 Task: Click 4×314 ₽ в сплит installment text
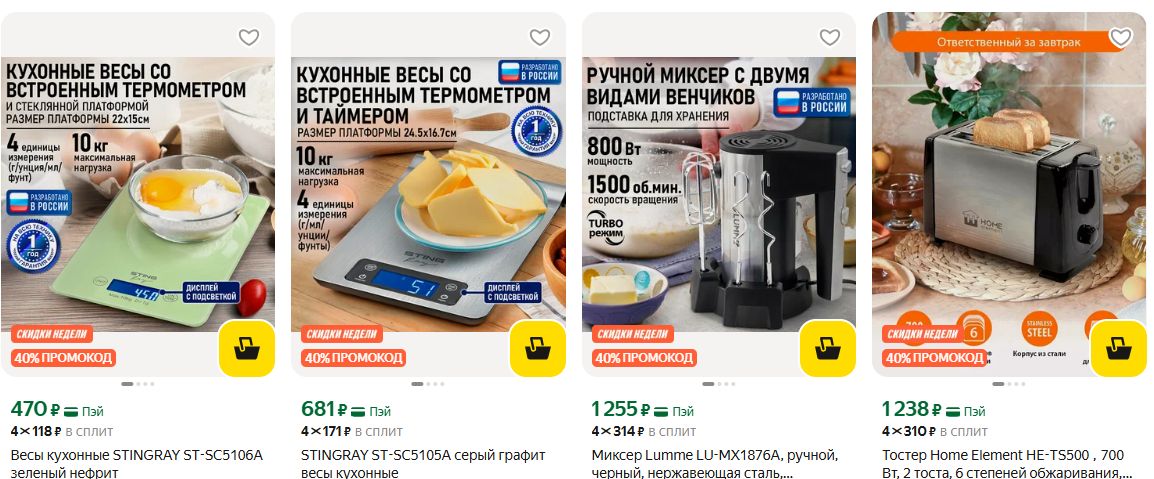pos(643,431)
